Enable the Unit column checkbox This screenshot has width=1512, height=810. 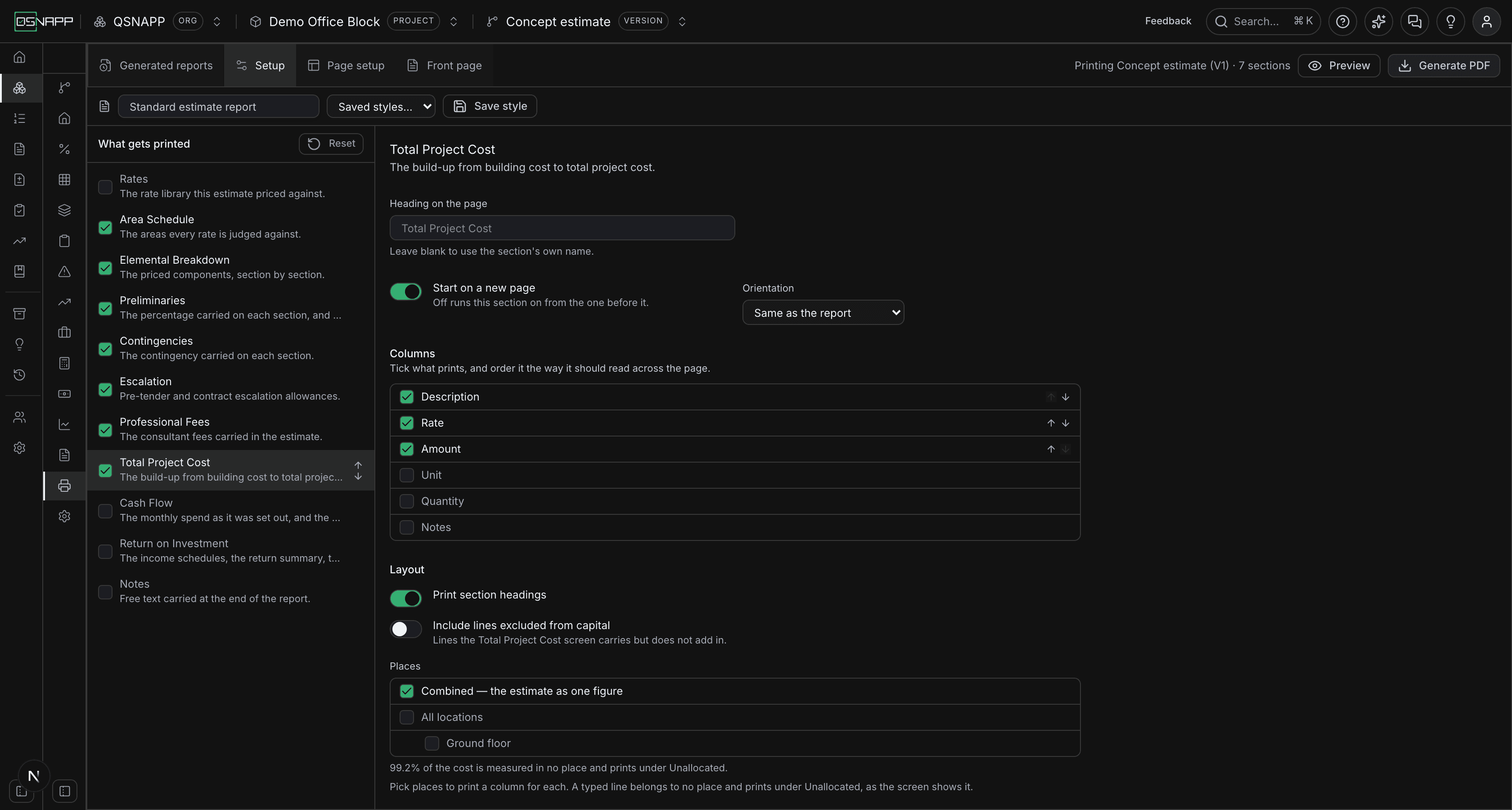[406, 475]
